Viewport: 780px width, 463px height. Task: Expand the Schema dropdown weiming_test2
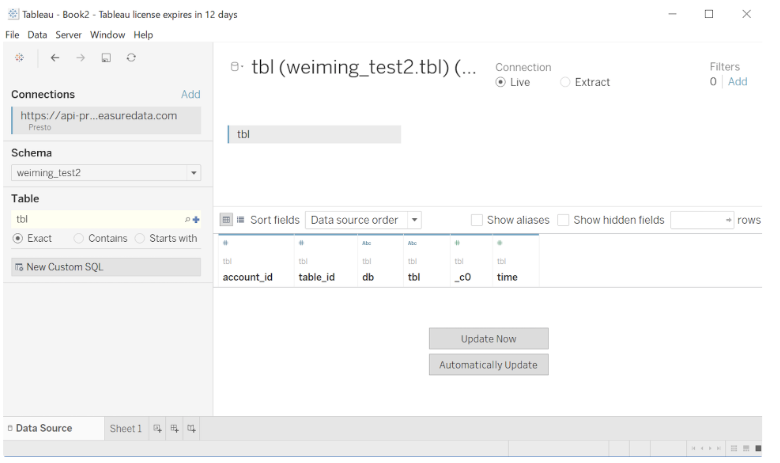point(194,173)
